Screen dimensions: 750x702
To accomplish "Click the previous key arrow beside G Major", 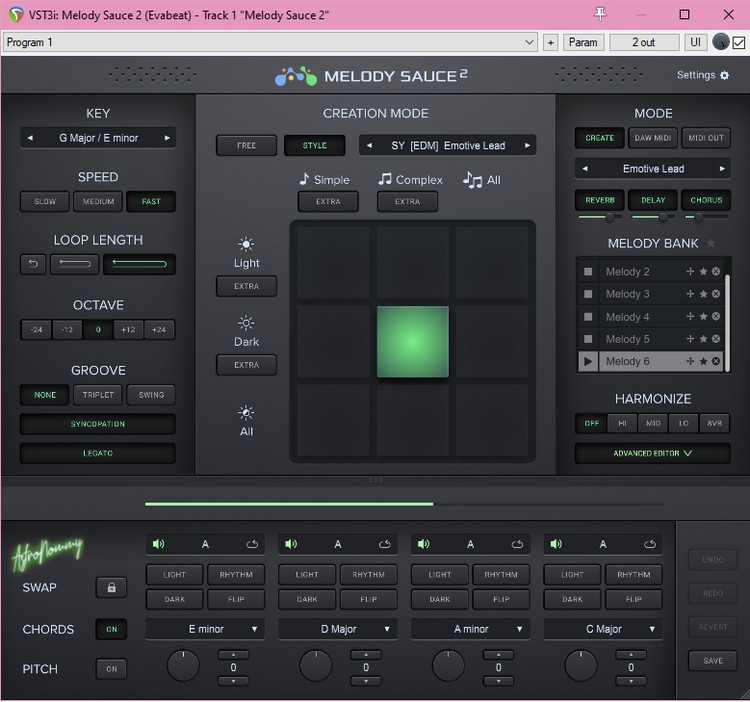I will tap(30, 138).
